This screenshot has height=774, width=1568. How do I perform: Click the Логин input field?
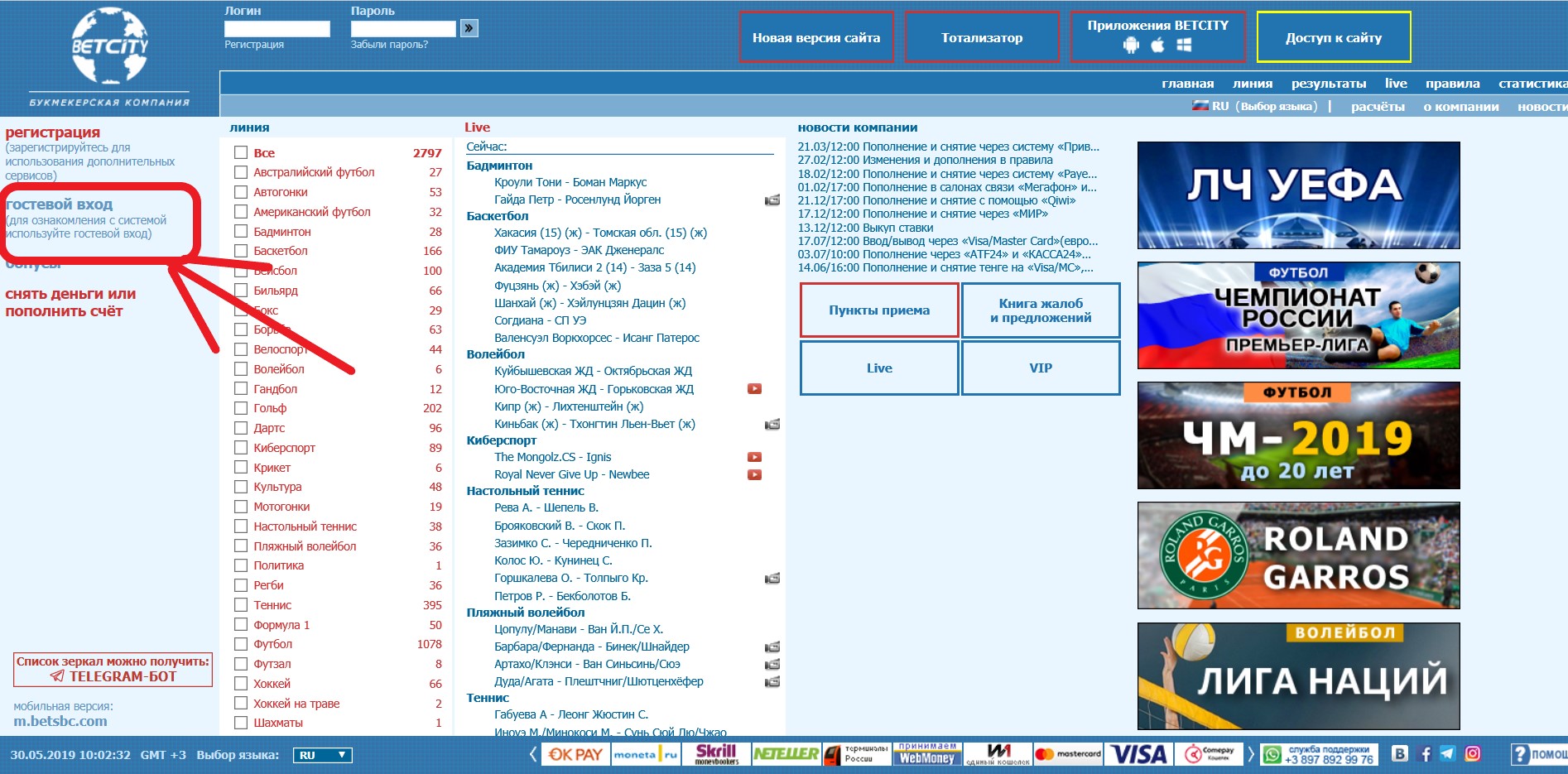(x=277, y=28)
